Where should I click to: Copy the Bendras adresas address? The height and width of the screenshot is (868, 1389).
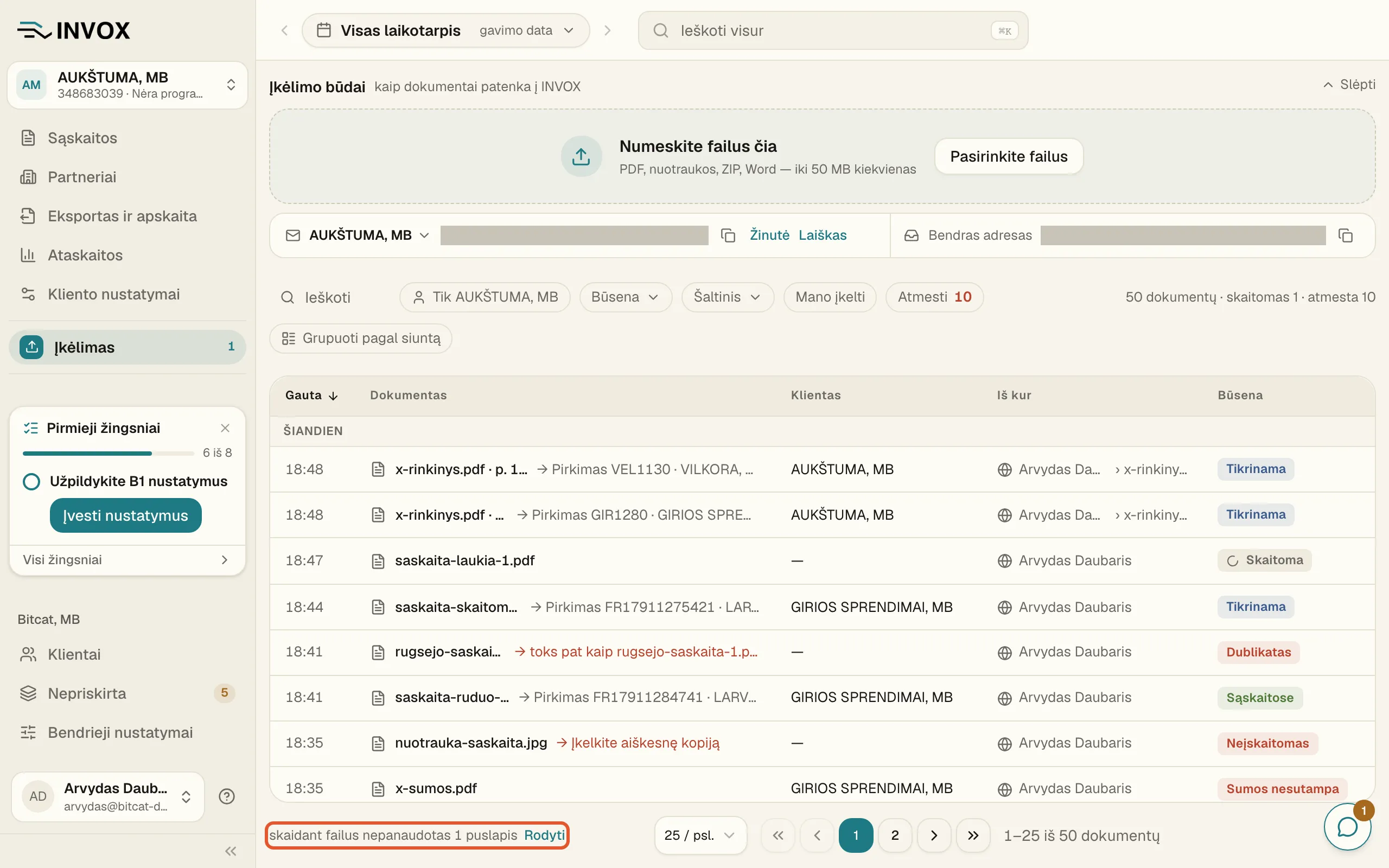[x=1346, y=235]
